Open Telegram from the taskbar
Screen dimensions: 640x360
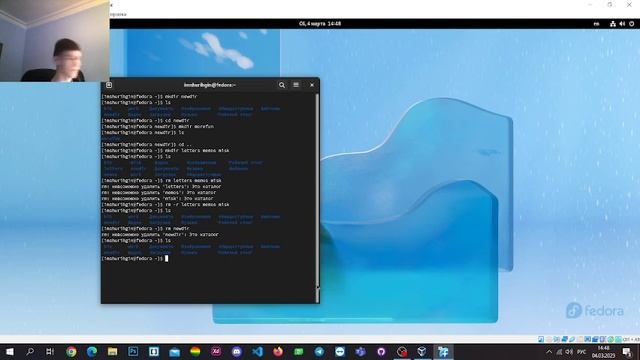[x=319, y=351]
